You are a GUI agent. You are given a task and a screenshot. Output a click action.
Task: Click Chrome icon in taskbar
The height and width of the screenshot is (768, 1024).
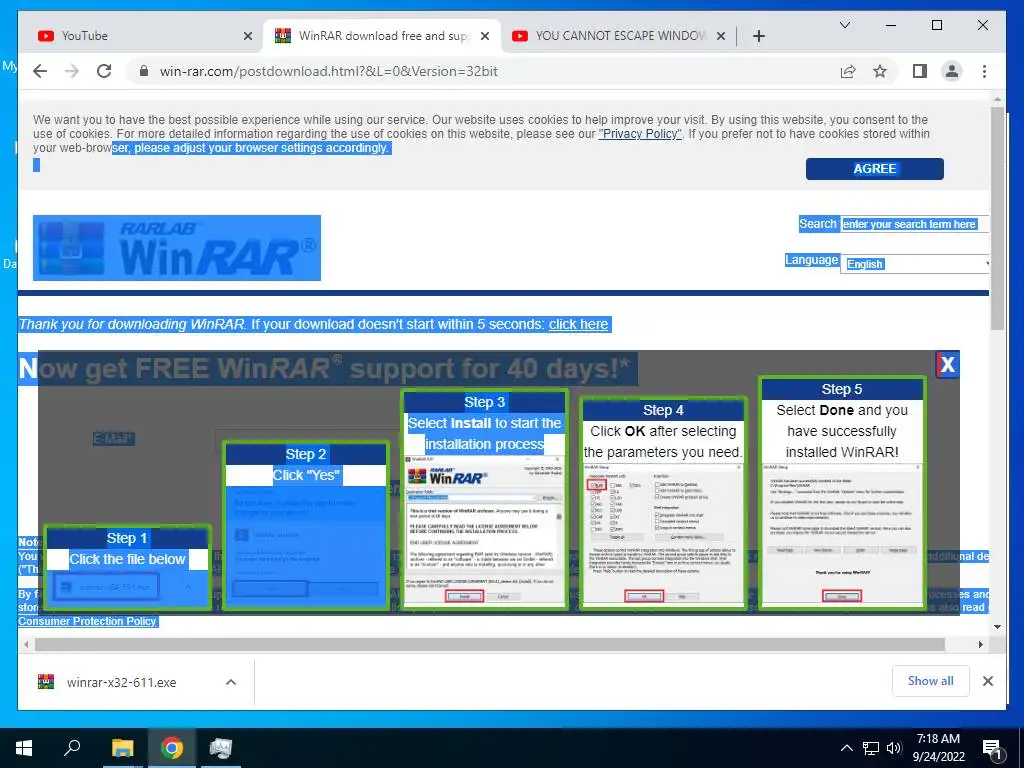click(172, 748)
